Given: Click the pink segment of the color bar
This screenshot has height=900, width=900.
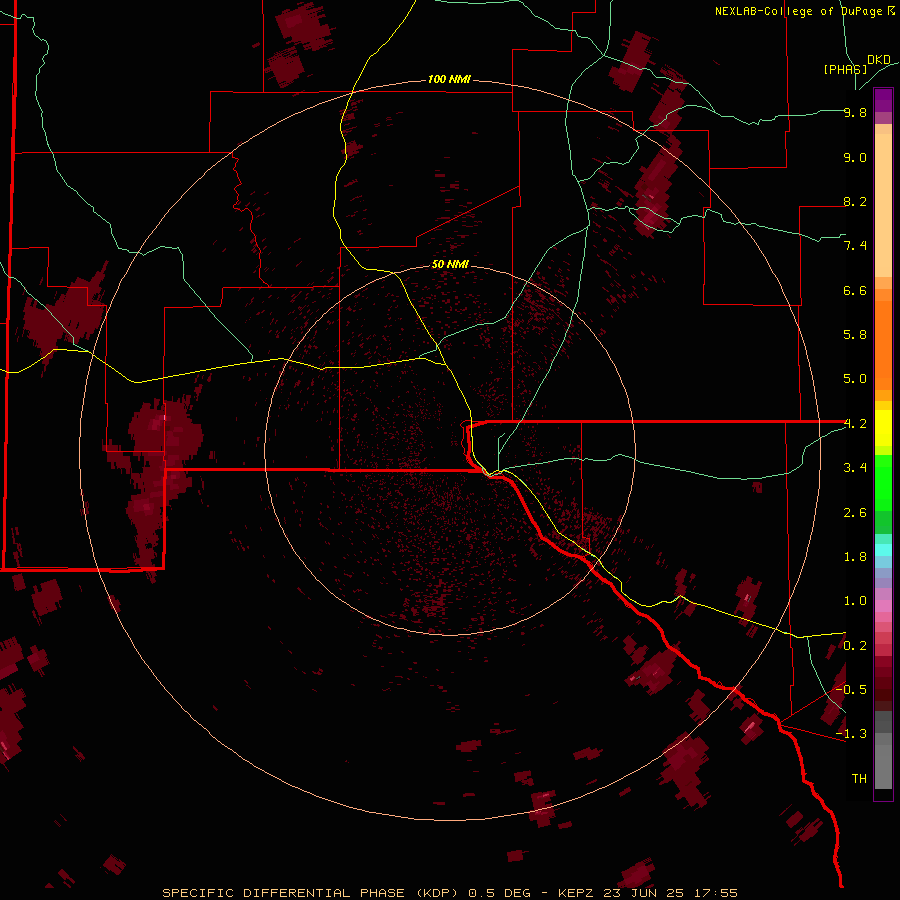Looking at the screenshot, I should point(883,606).
